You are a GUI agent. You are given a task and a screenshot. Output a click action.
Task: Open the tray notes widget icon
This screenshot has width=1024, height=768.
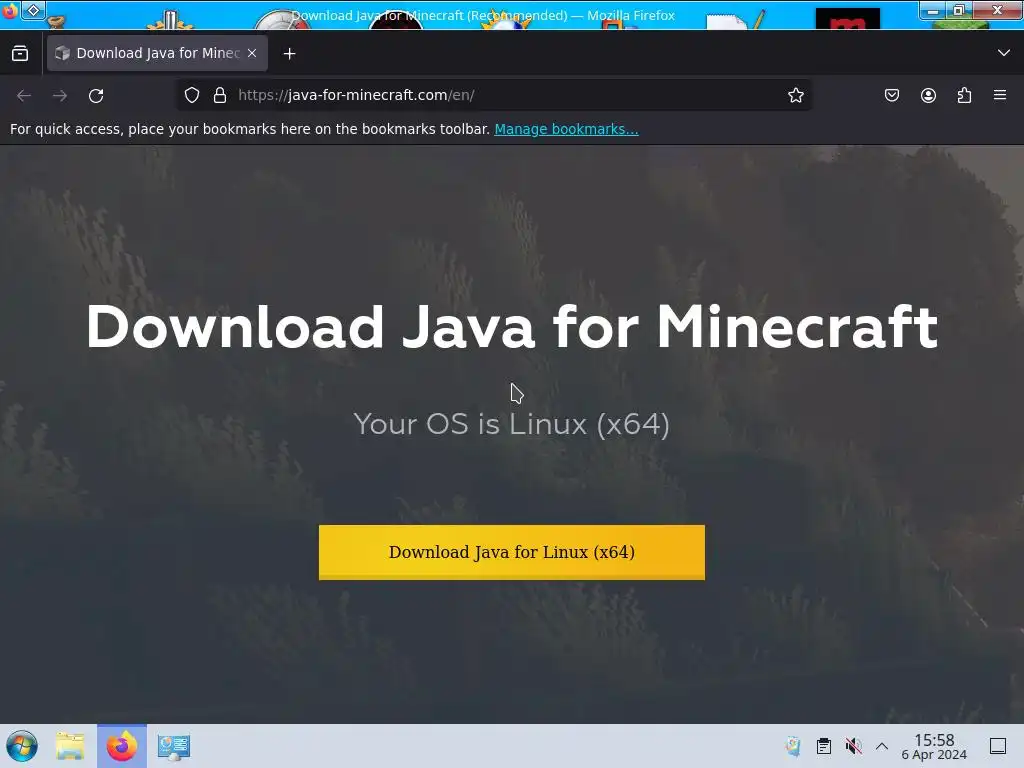(x=793, y=746)
